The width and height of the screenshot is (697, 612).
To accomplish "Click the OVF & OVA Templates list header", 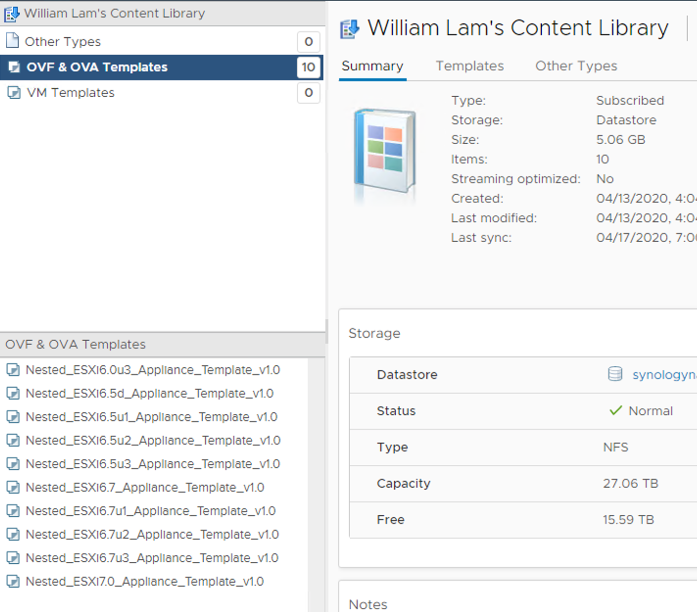I will pos(163,344).
